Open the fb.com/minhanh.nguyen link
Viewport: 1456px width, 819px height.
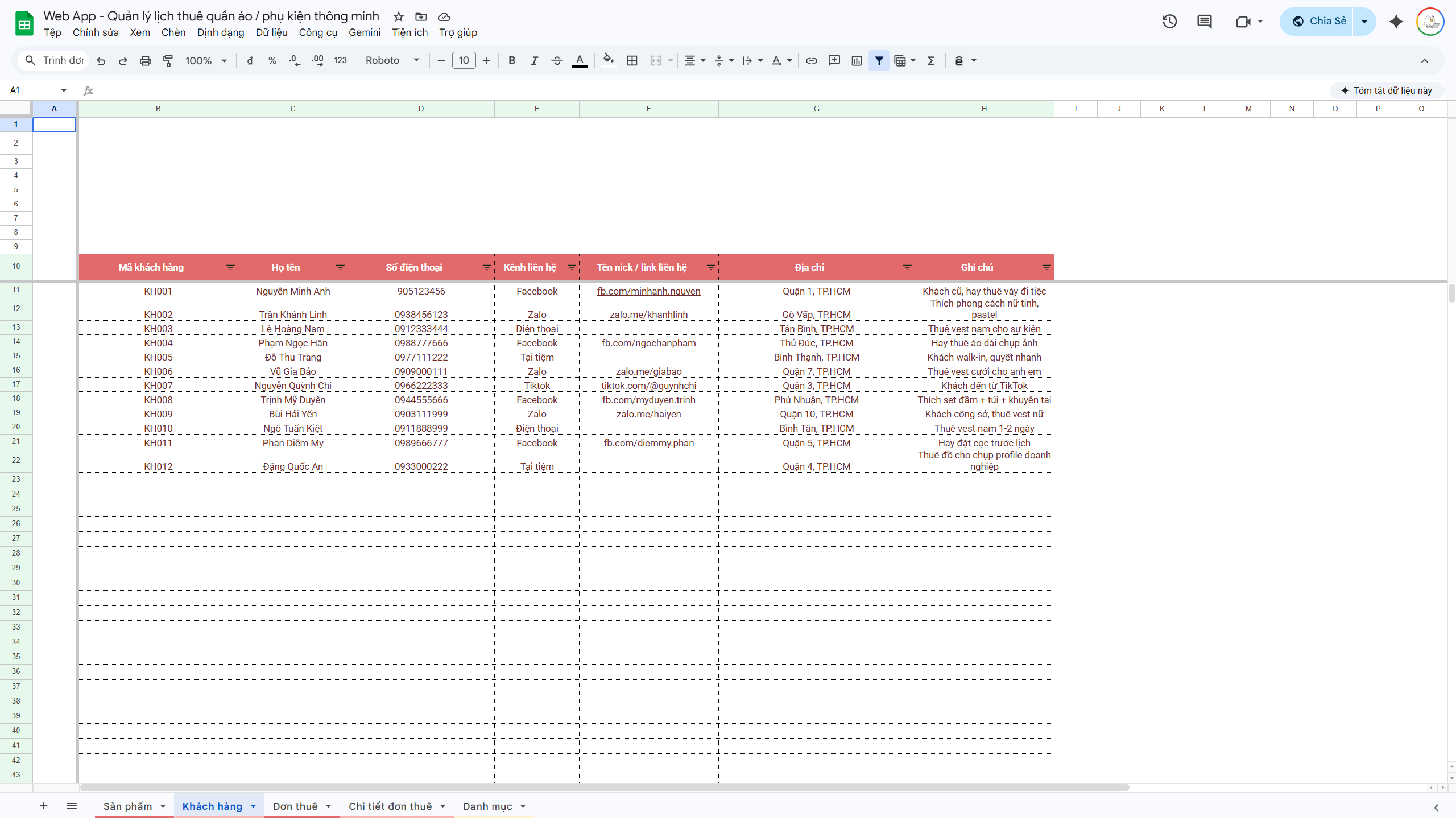pos(648,291)
